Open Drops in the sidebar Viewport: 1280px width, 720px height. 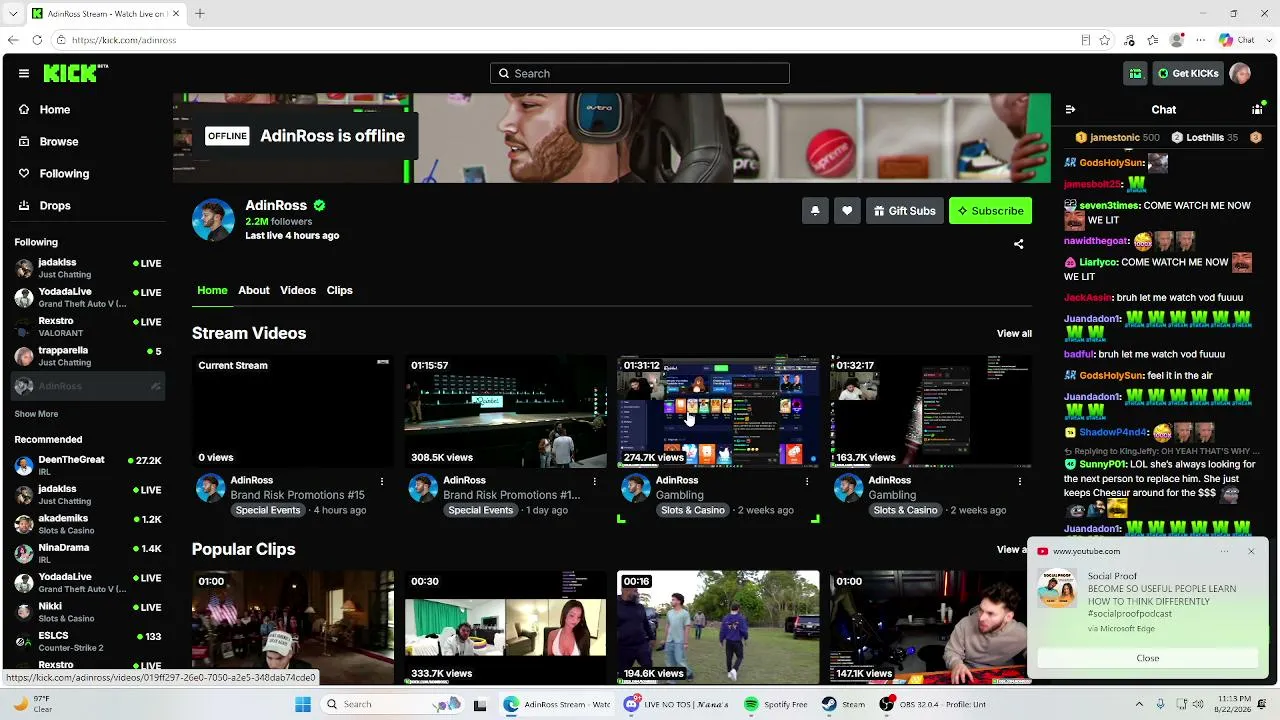[55, 206]
